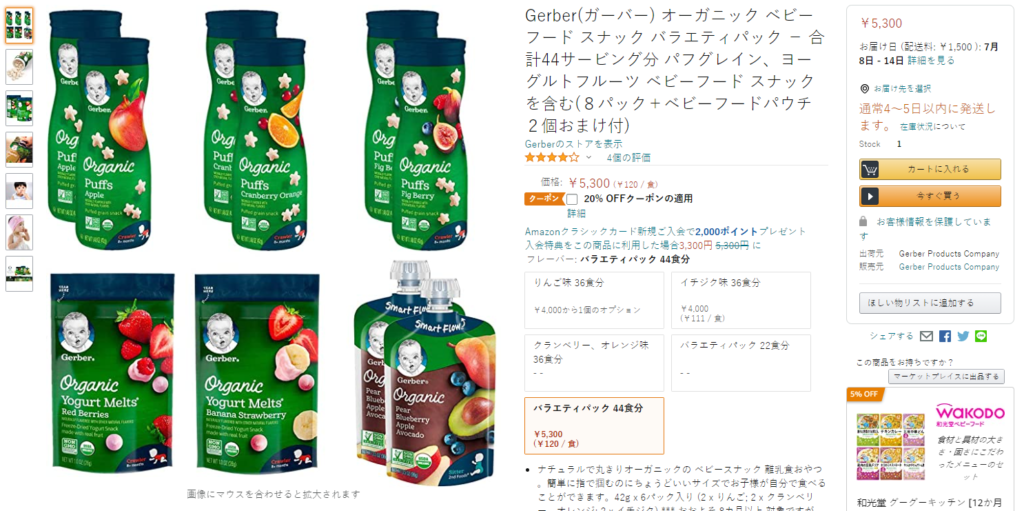Click the cart icon on カートに入れる
The image size is (1024, 511).
(869, 169)
